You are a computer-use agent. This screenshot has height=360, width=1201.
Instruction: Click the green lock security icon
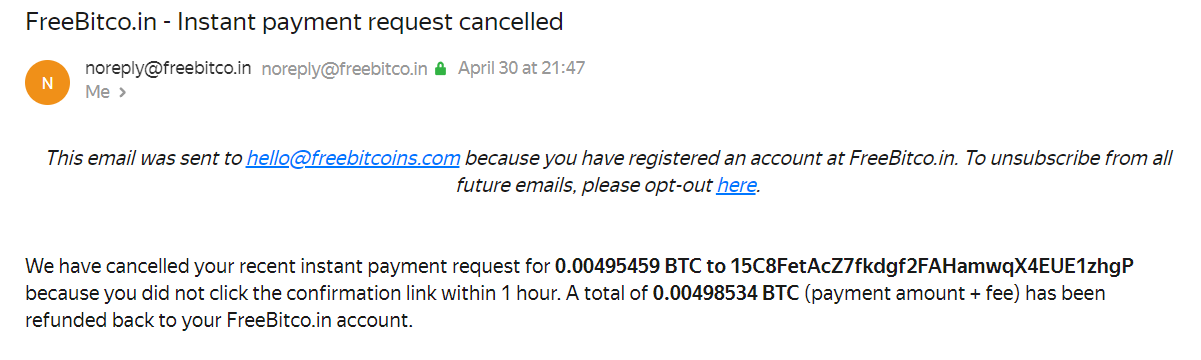[x=440, y=69]
